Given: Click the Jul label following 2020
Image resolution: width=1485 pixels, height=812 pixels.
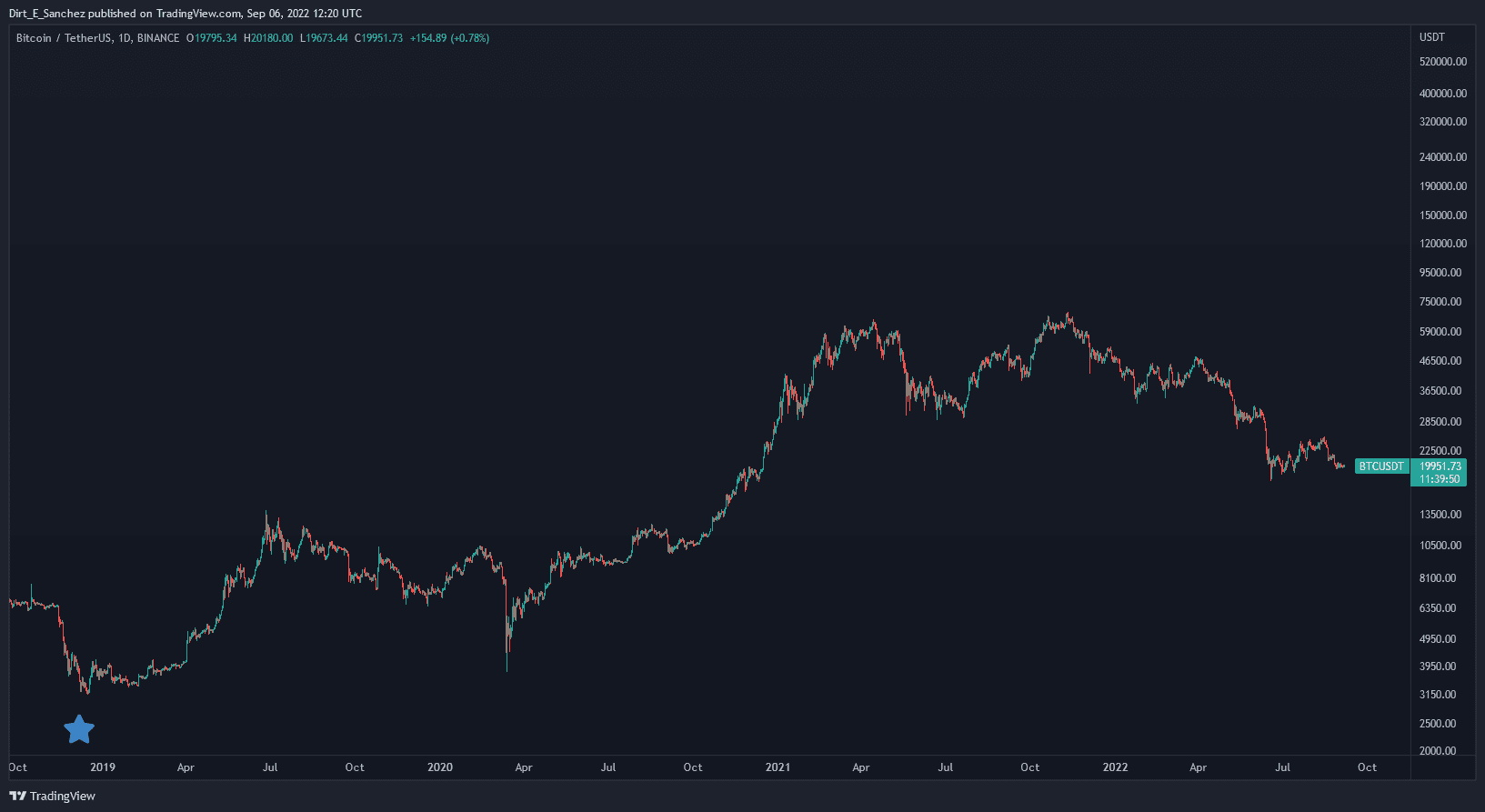Looking at the screenshot, I should tap(608, 767).
